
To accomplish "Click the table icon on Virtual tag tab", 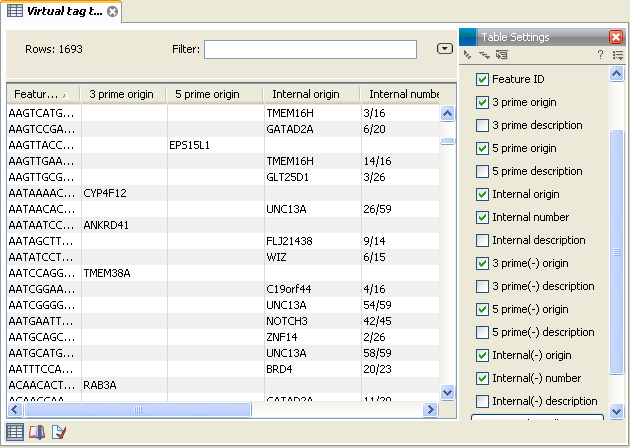I will [15, 11].
